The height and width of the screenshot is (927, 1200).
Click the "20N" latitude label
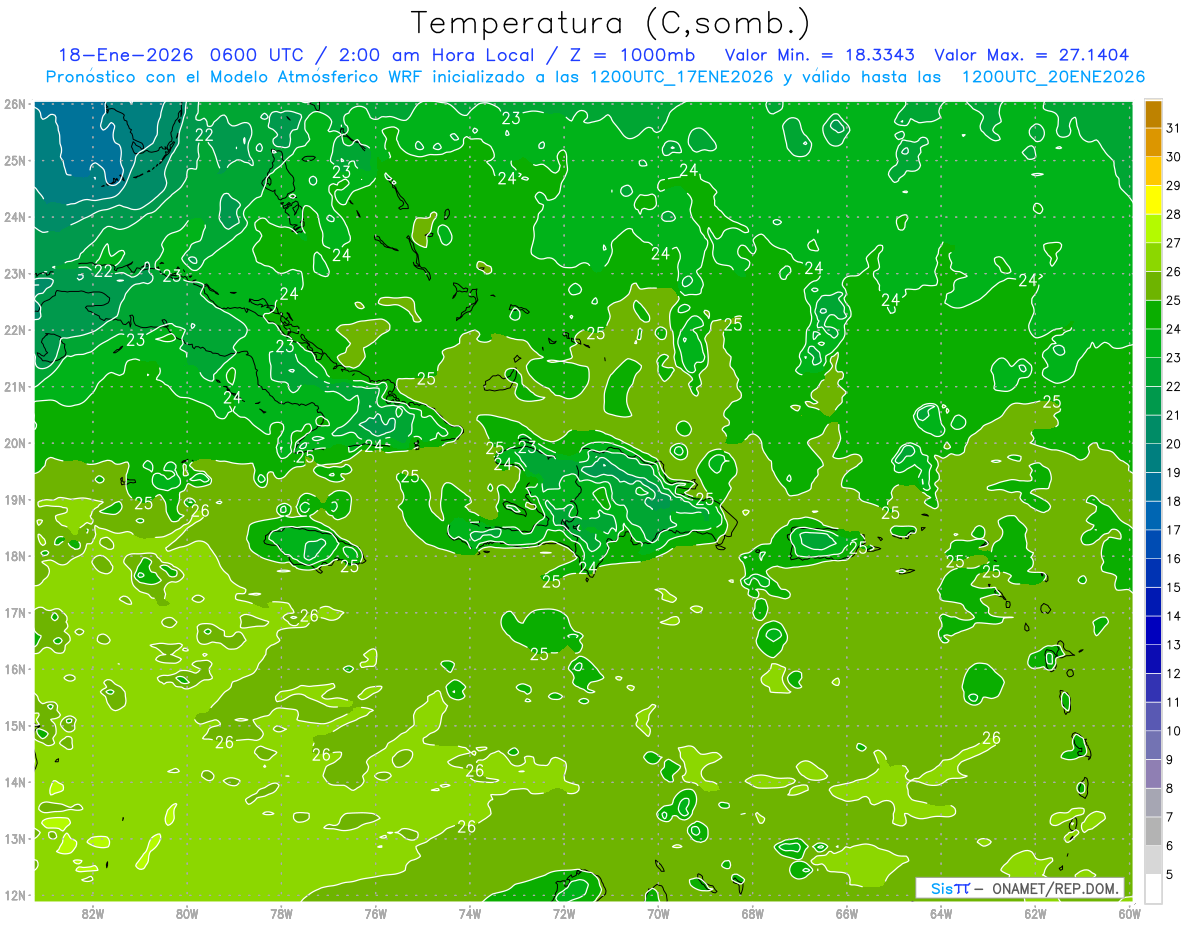(x=14, y=443)
